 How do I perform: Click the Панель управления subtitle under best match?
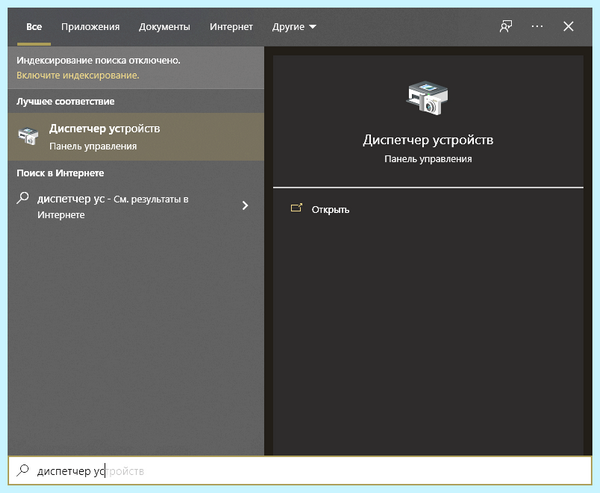pos(93,146)
